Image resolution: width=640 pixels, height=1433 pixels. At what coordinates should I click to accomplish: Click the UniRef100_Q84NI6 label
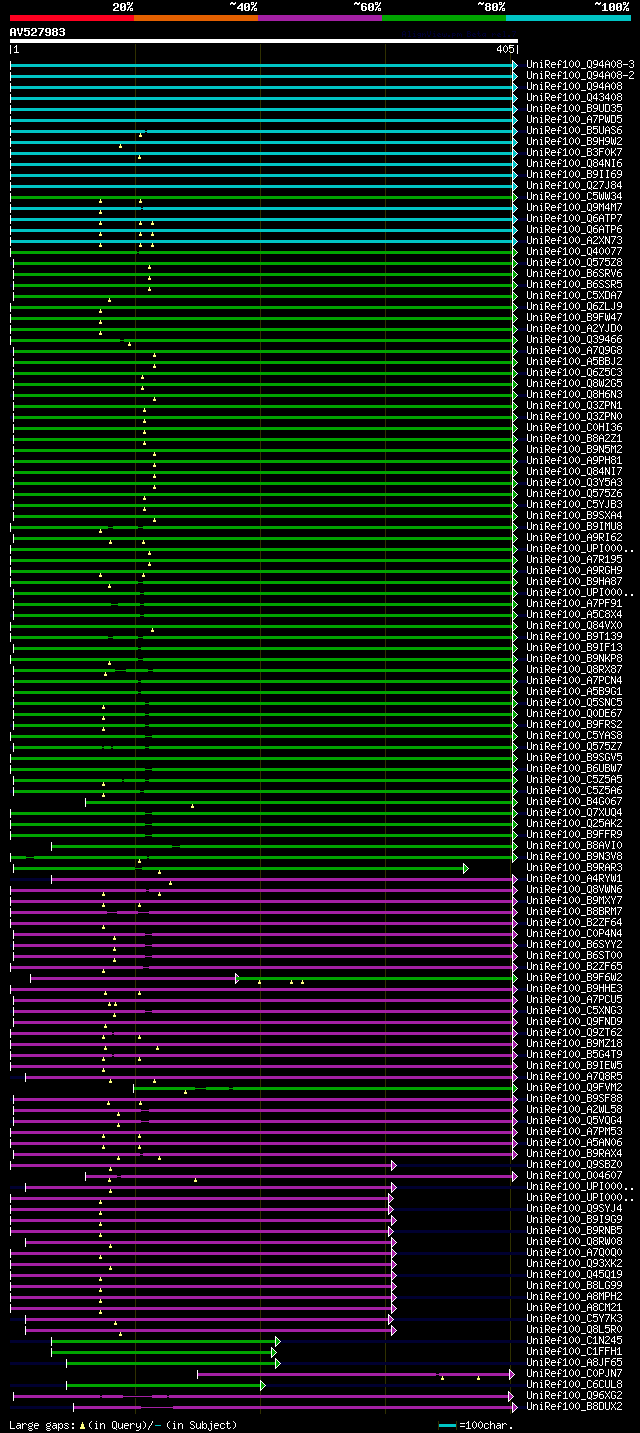[574, 163]
